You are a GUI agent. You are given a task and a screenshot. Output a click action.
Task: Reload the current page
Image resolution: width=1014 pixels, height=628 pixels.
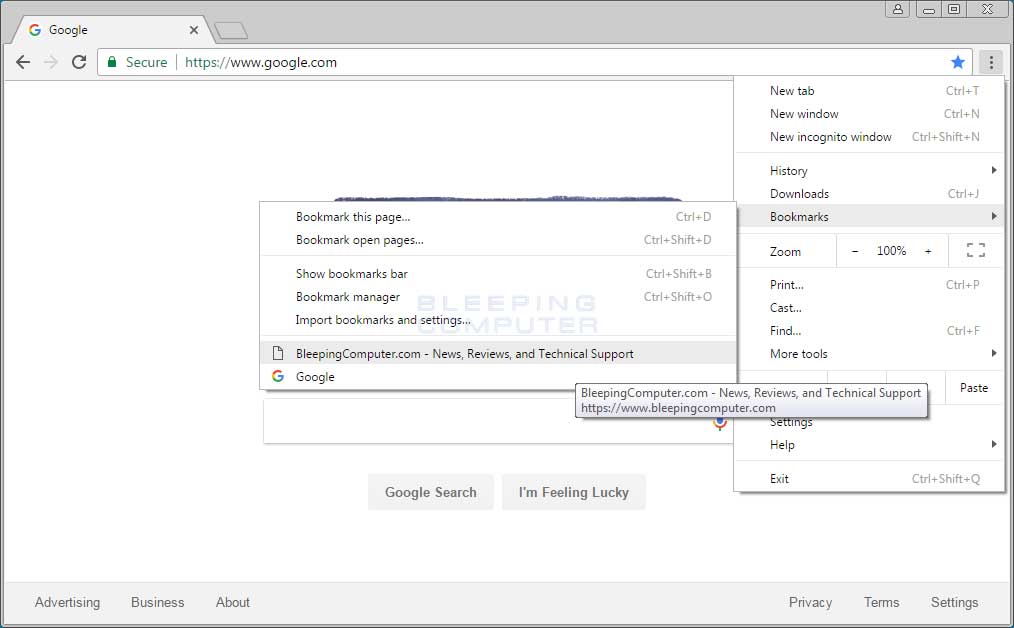(79, 62)
